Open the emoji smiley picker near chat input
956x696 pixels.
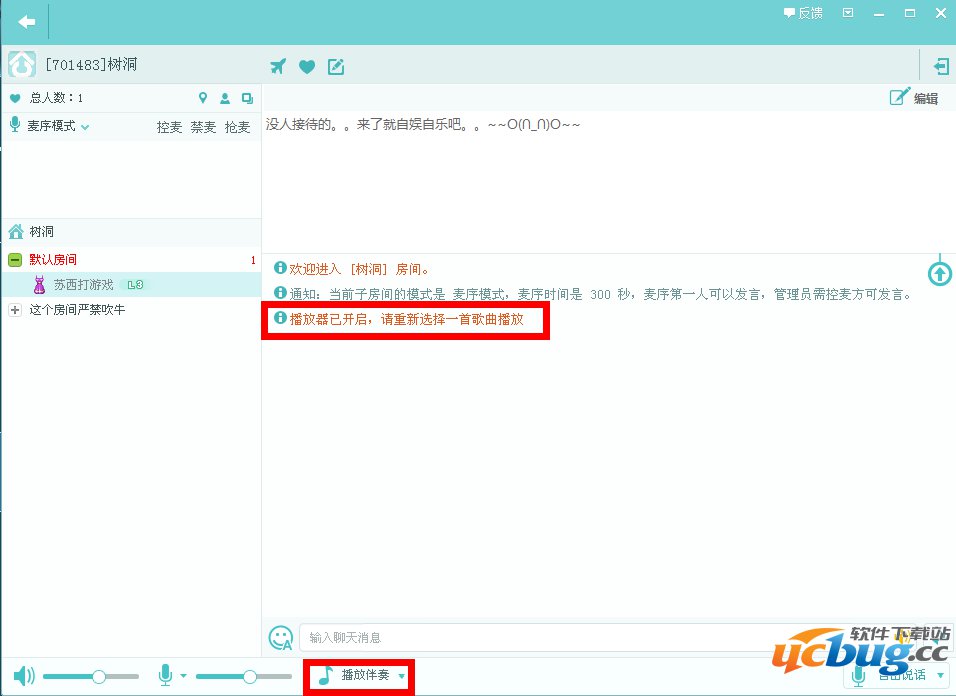[281, 638]
